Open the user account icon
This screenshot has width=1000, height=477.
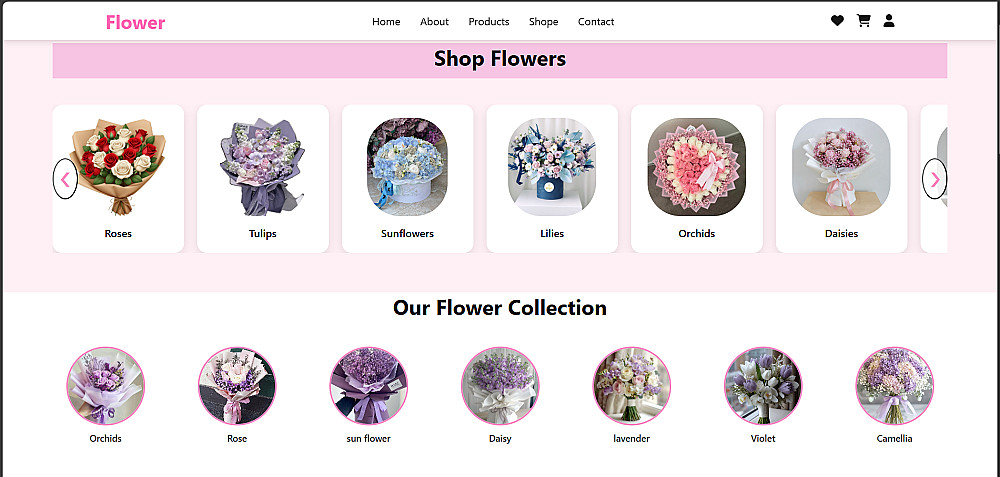[889, 21]
